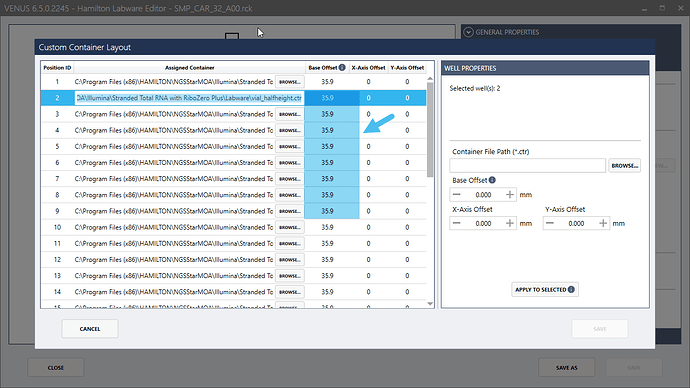This screenshot has width=690, height=388.
Task: Increase X-Axis Offset with plus button
Action: [510, 223]
